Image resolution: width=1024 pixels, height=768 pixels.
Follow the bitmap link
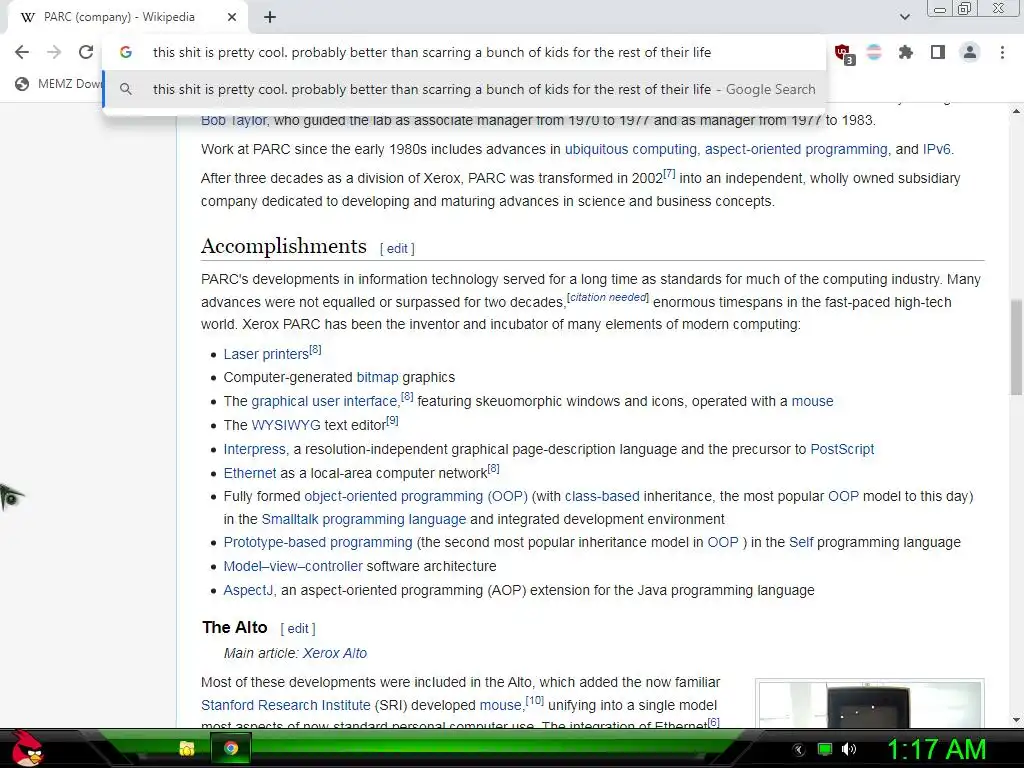tap(377, 377)
